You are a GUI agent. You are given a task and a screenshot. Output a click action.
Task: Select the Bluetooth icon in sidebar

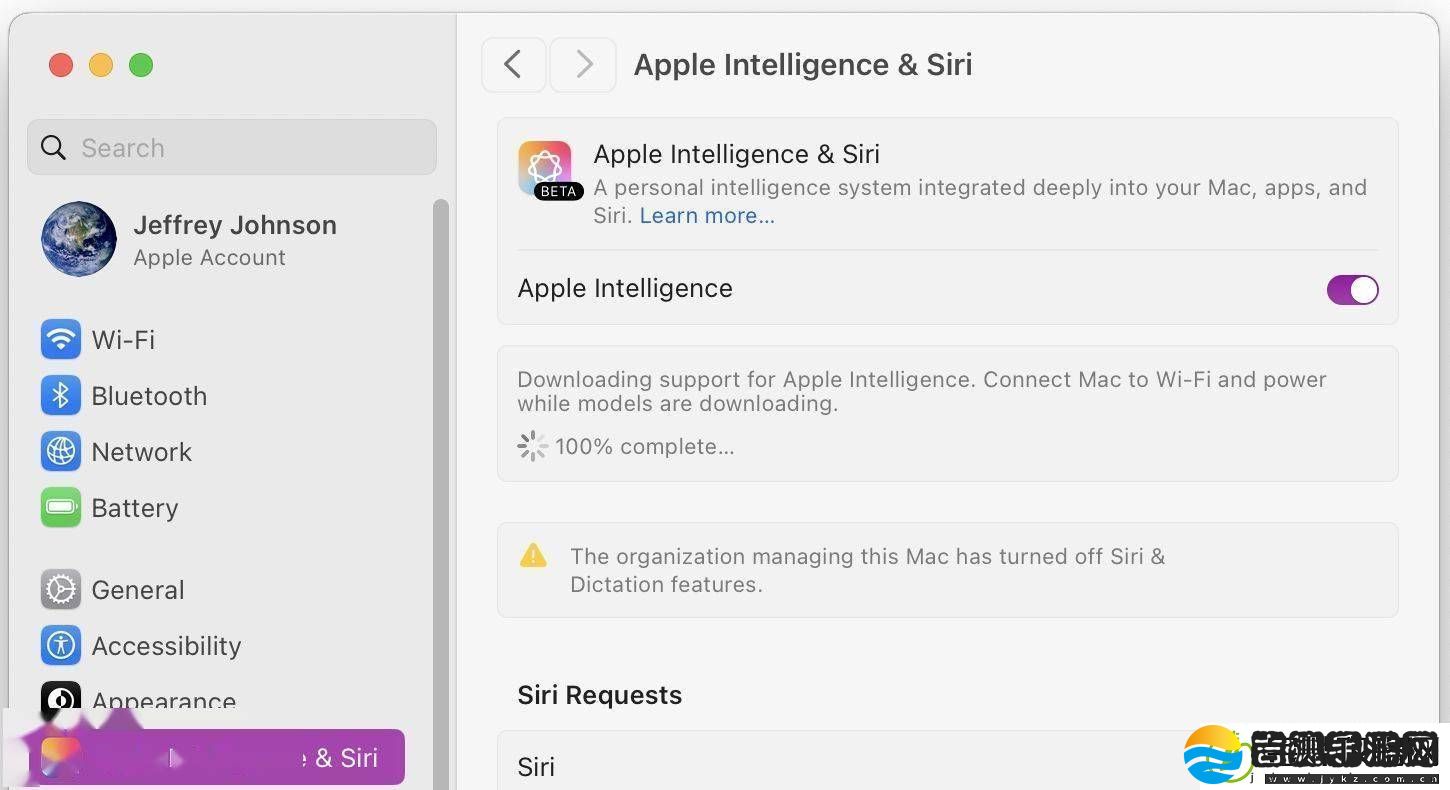61,396
